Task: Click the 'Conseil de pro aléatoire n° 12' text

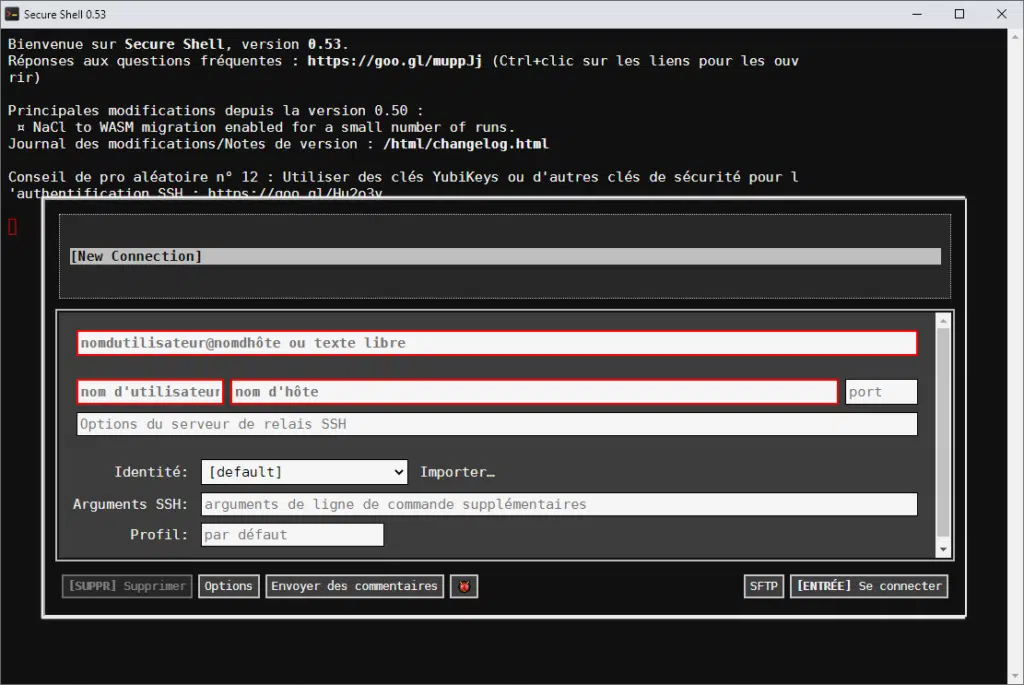Action: [133, 177]
